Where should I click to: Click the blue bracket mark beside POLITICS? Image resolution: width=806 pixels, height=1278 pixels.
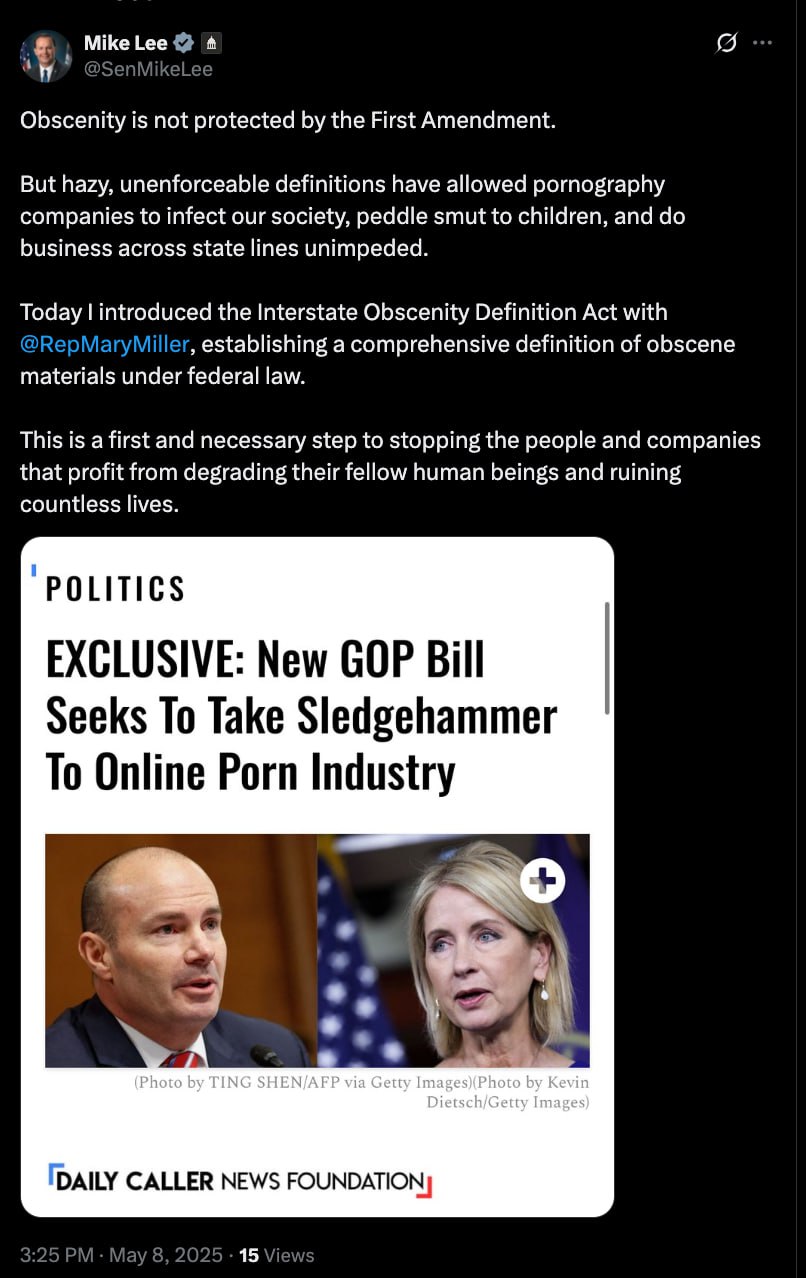click(34, 571)
